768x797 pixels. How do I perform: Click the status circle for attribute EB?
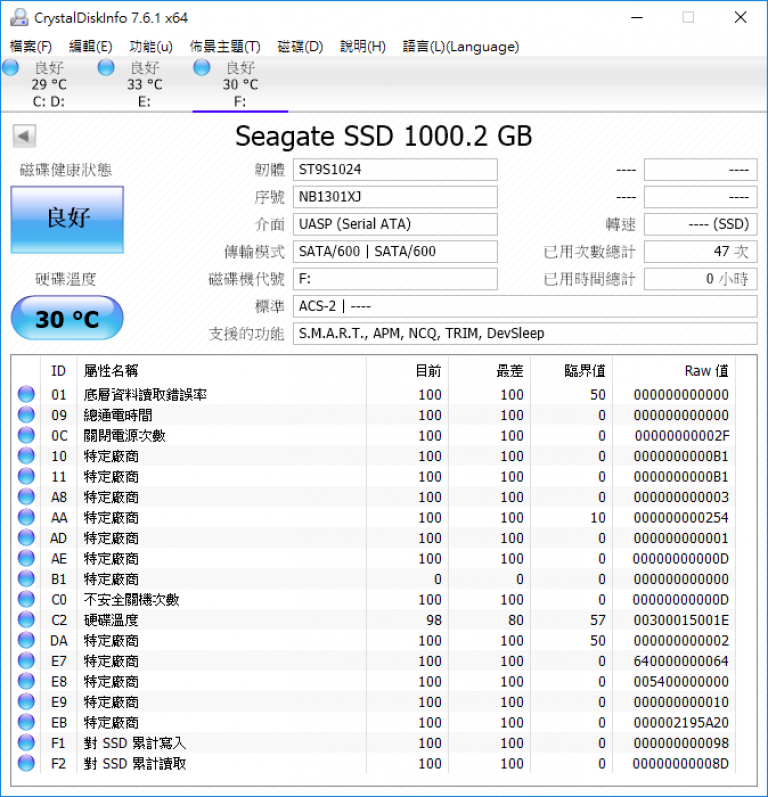click(x=26, y=722)
